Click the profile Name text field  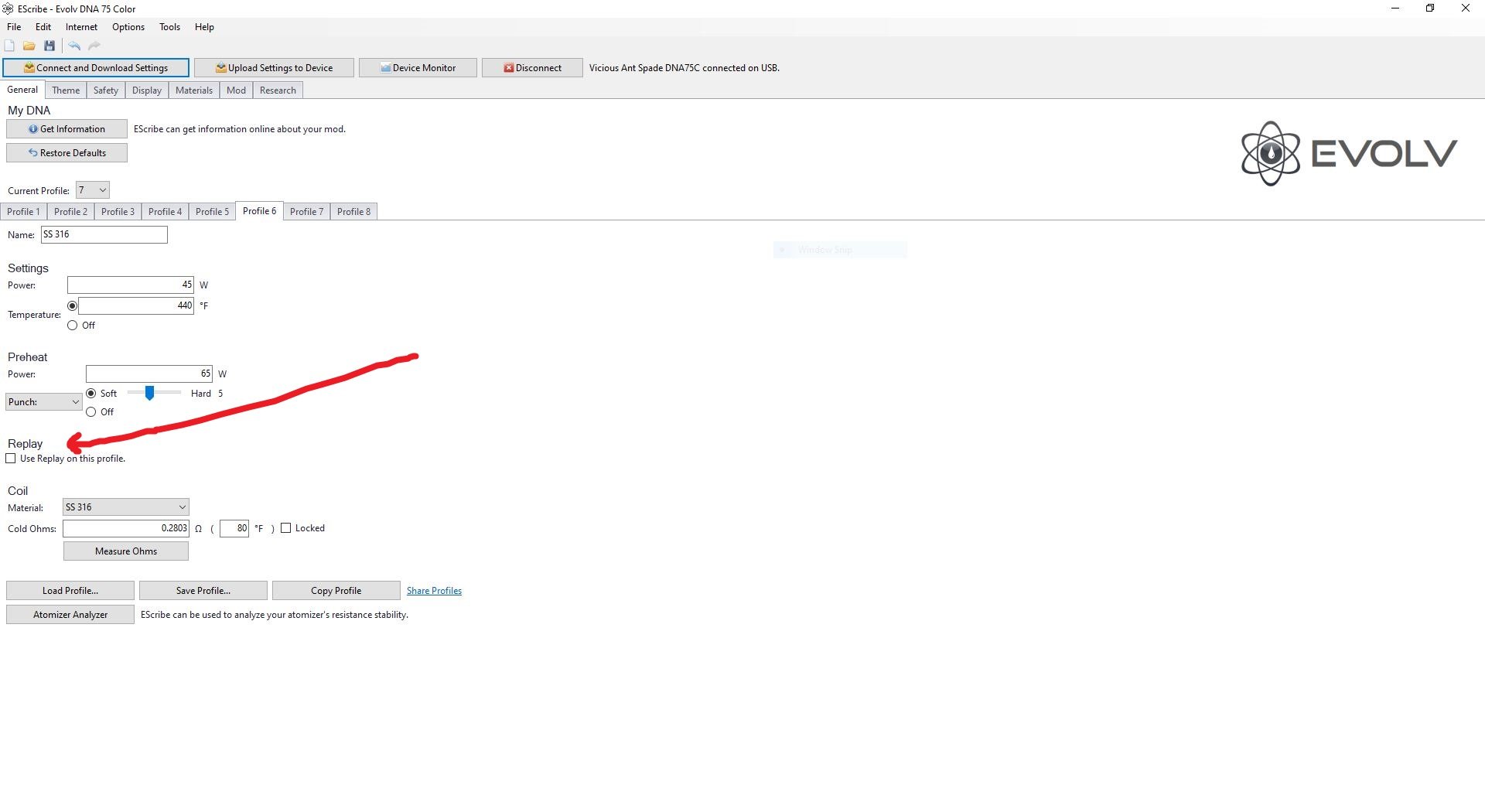coord(104,234)
